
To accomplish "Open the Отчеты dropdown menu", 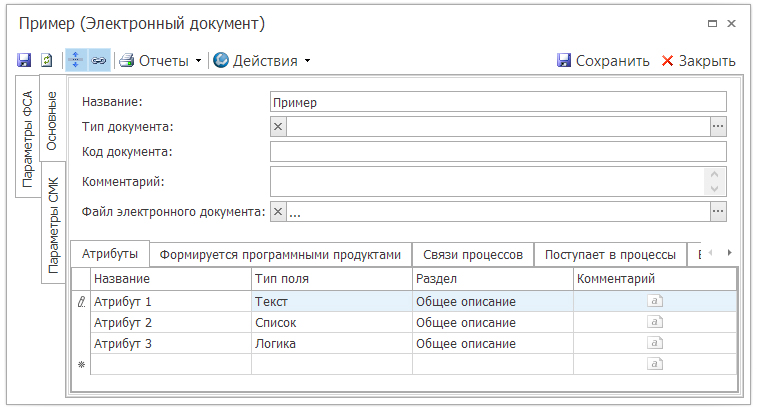I will pos(161,61).
